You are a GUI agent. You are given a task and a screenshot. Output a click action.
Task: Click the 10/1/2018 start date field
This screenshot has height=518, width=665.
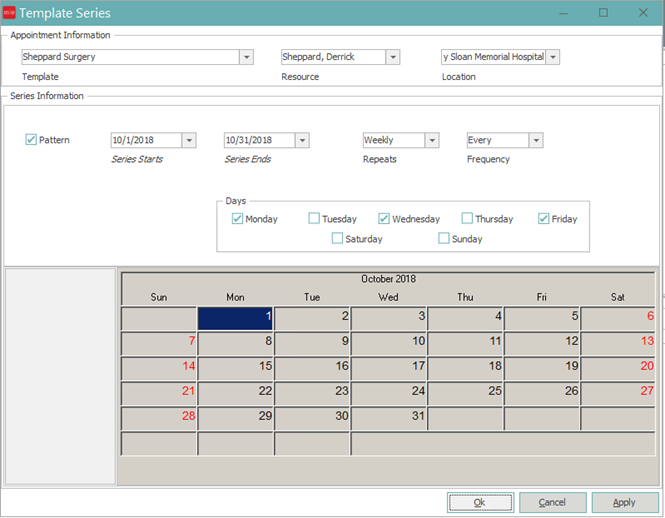coord(146,140)
